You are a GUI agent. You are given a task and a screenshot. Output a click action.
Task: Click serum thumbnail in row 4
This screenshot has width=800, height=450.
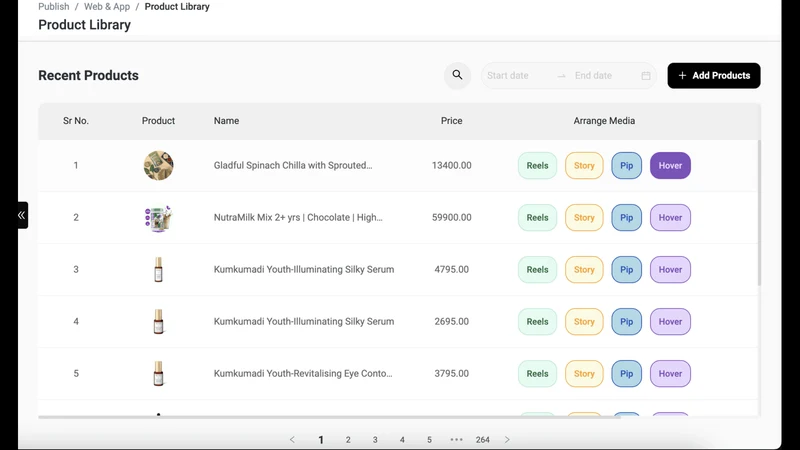coord(158,321)
